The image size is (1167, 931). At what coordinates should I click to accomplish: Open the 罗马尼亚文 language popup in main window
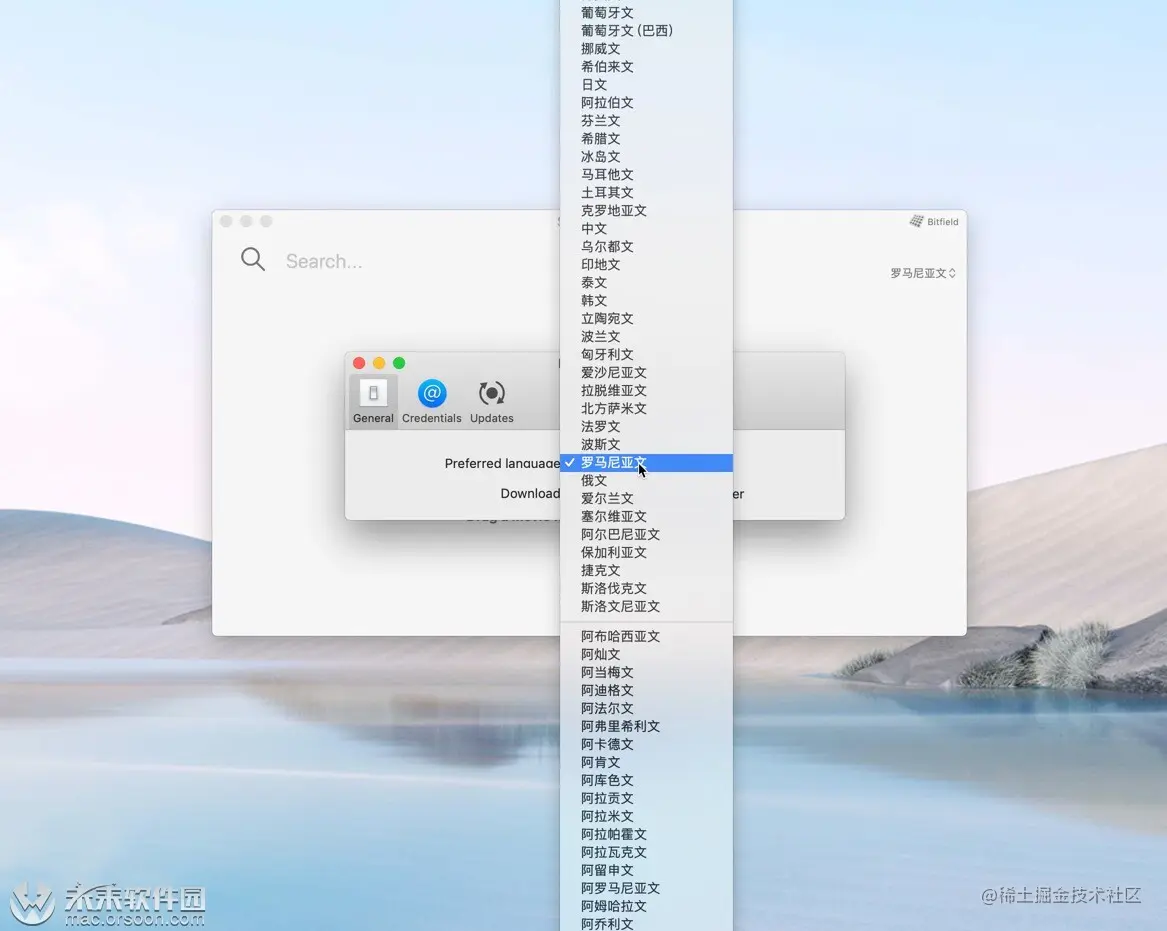(923, 273)
